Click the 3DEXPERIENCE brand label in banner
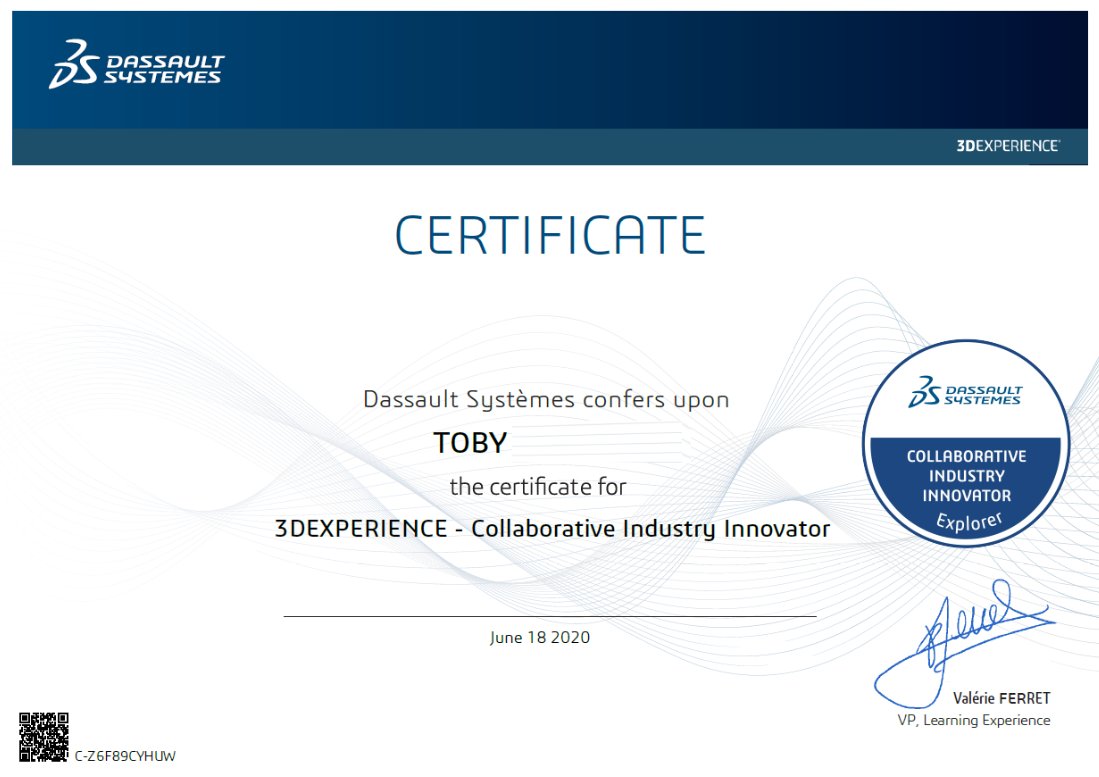 [x=1008, y=146]
